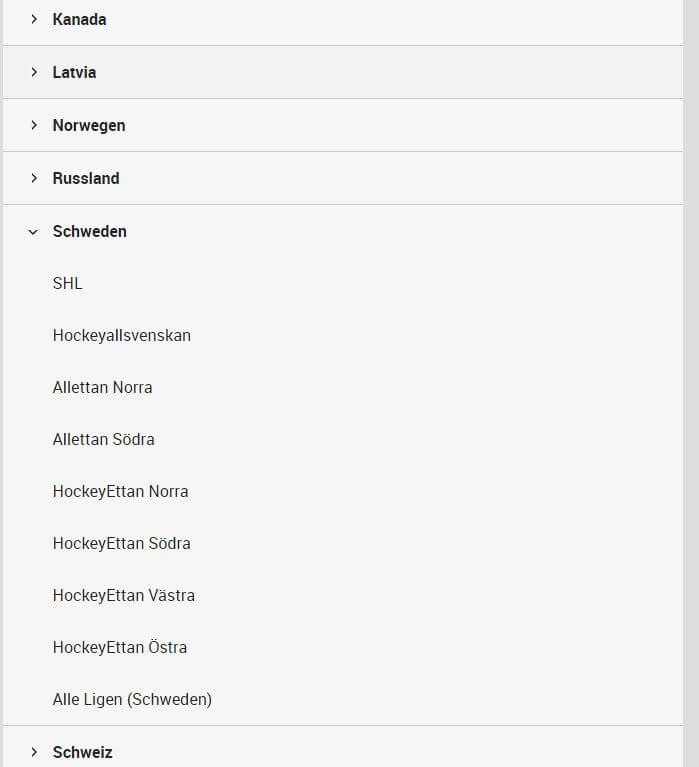
Task: Click the Norwegen country label
Action: [89, 126]
